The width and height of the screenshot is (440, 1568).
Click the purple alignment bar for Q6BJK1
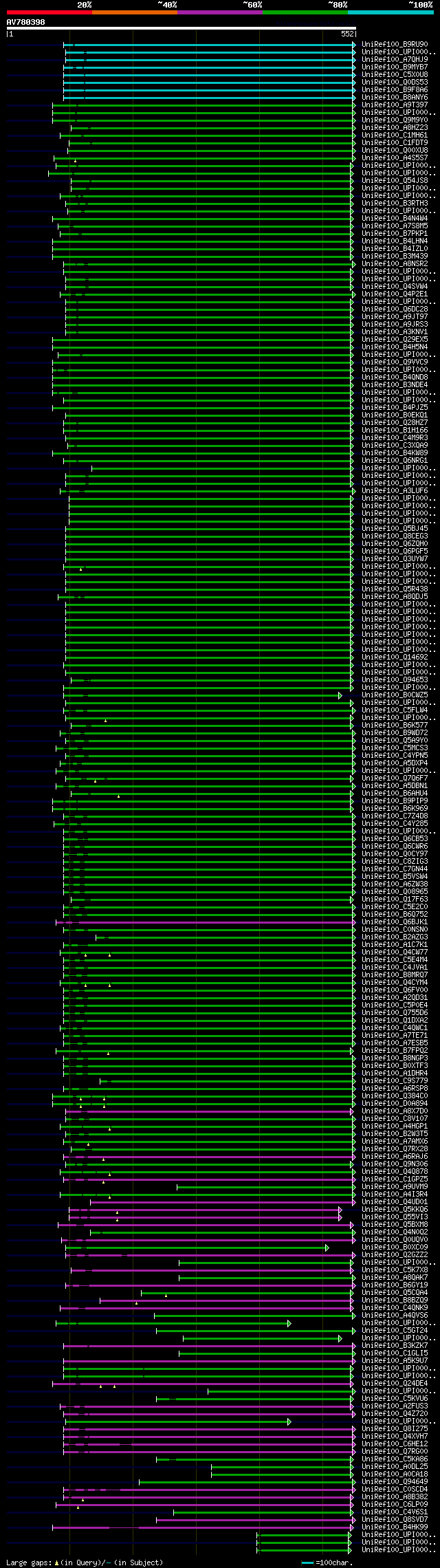205,922
